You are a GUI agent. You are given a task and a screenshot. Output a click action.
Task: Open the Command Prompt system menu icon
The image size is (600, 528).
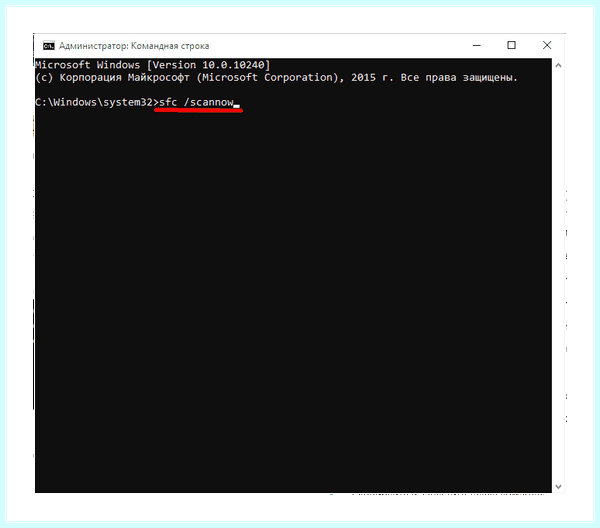[49, 46]
